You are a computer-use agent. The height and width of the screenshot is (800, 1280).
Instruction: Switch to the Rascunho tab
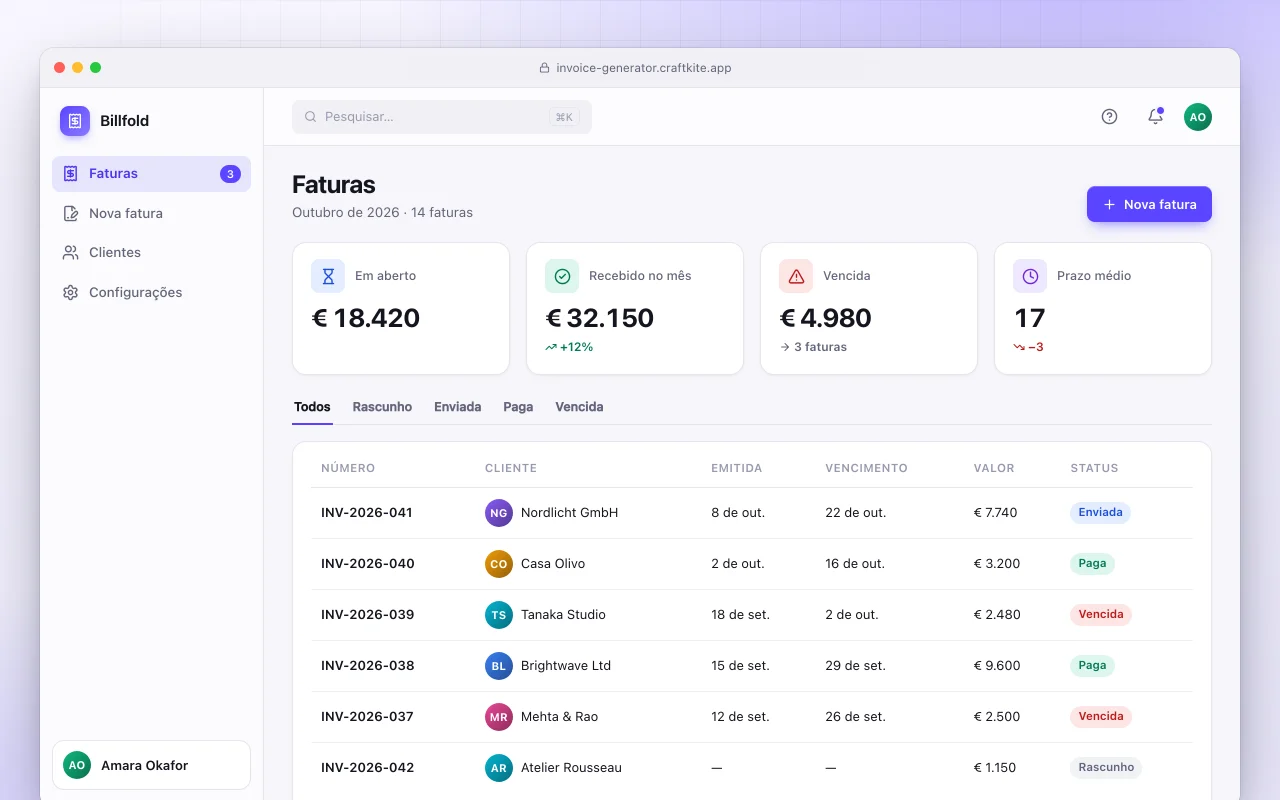[x=382, y=407]
